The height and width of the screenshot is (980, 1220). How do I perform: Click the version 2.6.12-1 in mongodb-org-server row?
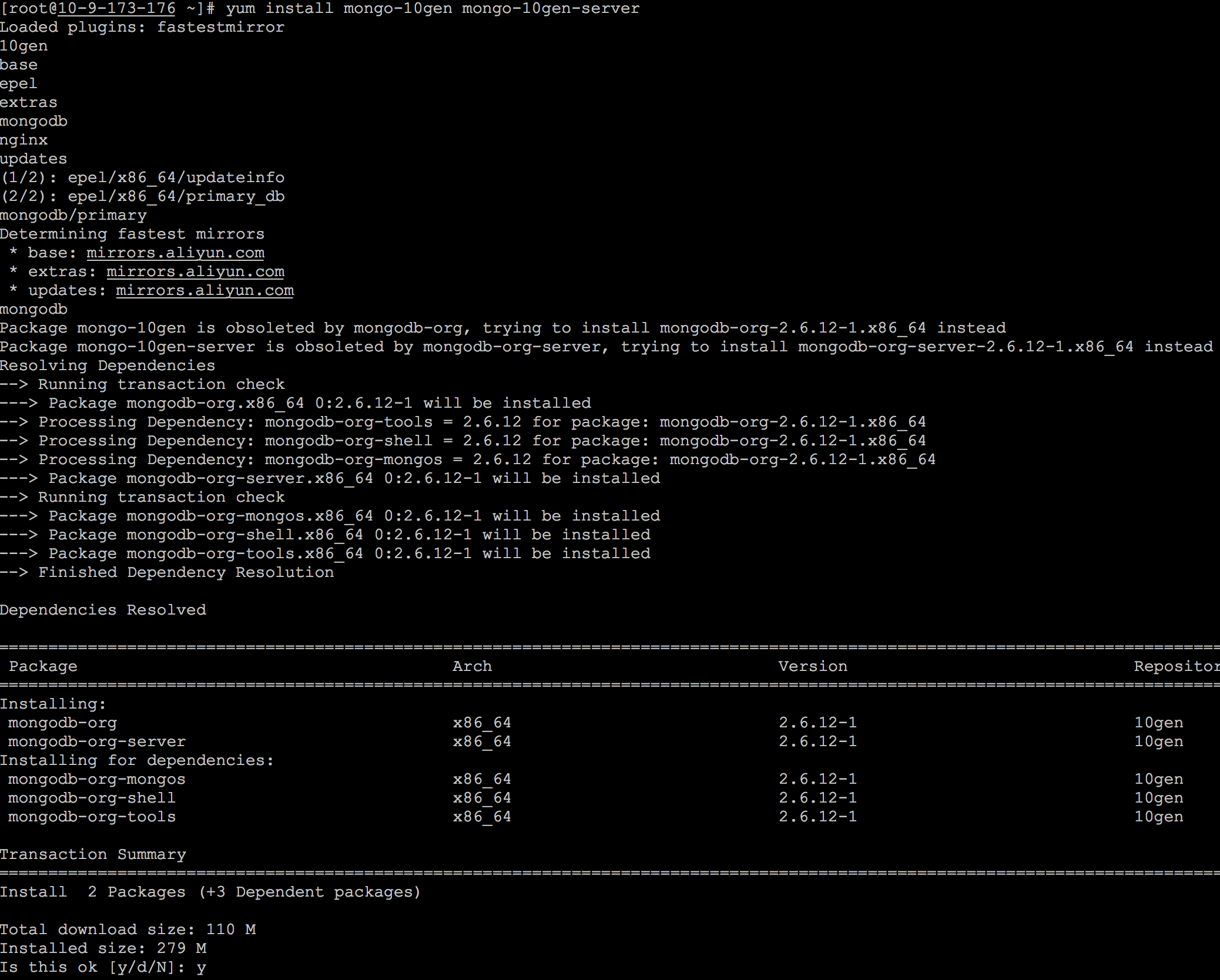tap(818, 741)
